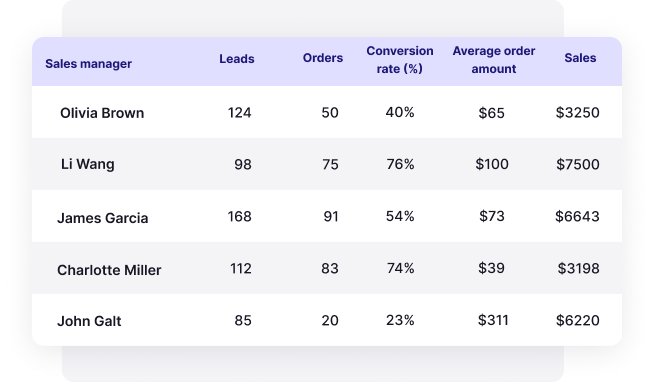Click the Li Wang name cell
Viewport: 654px width, 384px height.
(88, 164)
